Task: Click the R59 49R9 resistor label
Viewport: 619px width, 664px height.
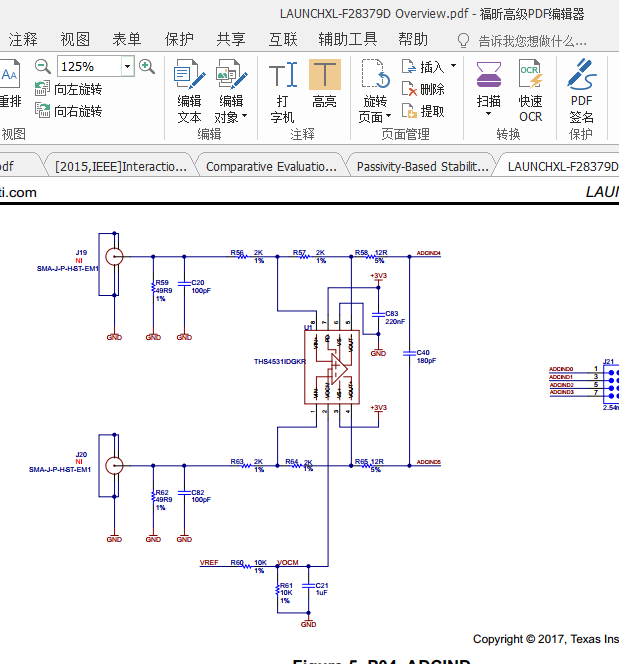Action: pyautogui.click(x=163, y=290)
